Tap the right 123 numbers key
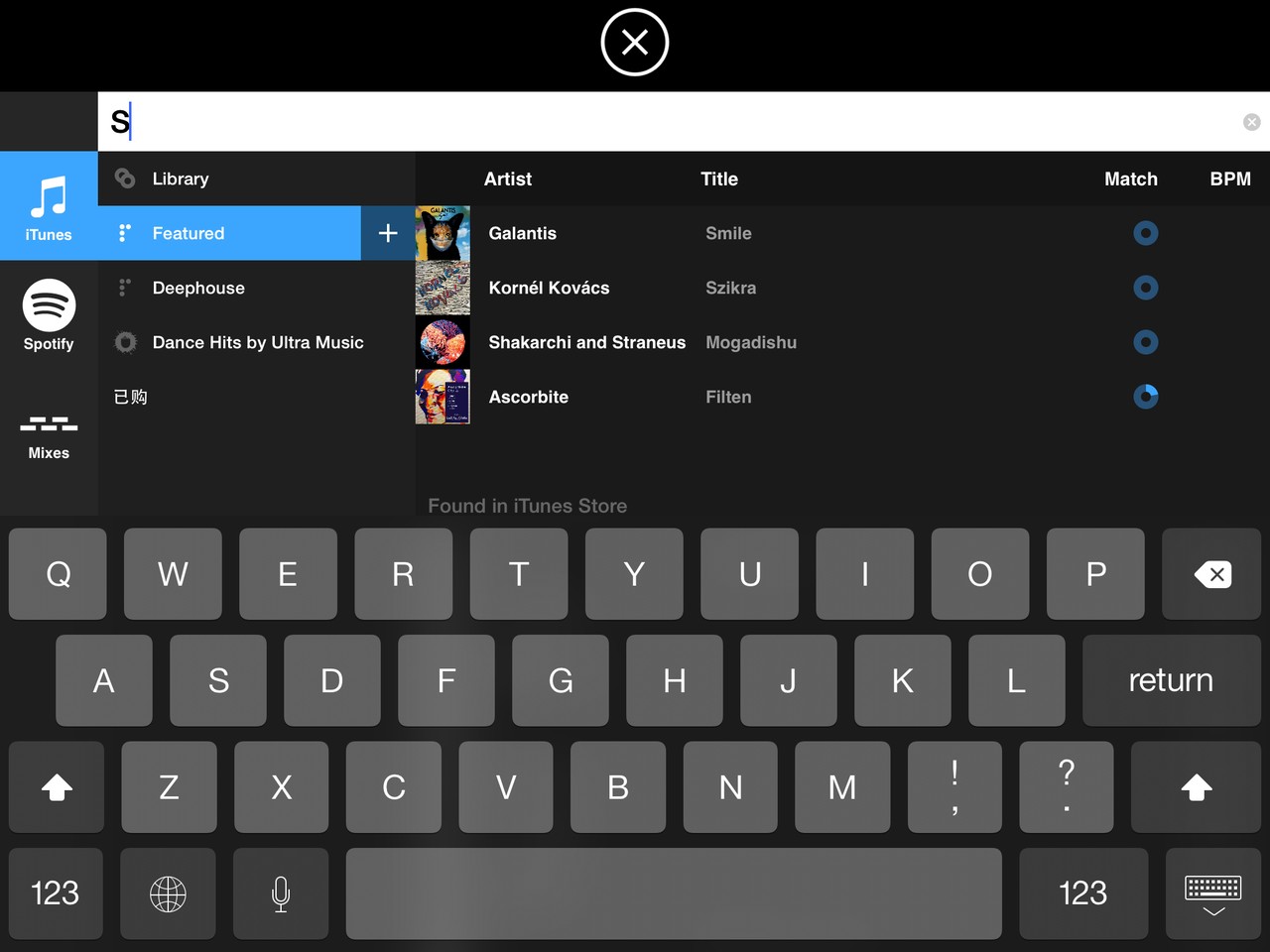The height and width of the screenshot is (952, 1270). coord(1083,893)
